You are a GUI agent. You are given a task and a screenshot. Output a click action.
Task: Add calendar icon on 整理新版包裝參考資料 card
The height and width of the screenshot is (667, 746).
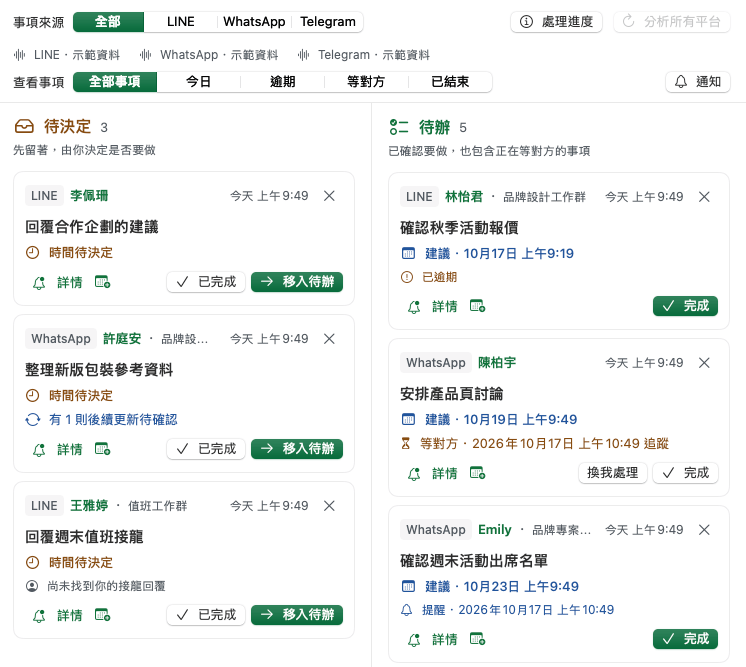point(102,449)
